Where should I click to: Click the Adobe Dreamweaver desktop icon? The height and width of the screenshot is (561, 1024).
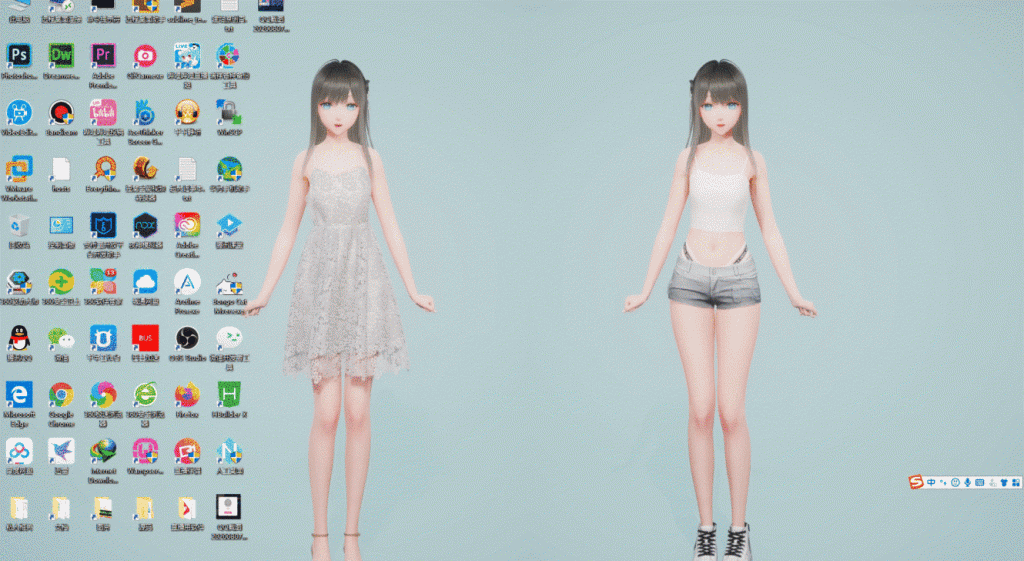pos(61,56)
